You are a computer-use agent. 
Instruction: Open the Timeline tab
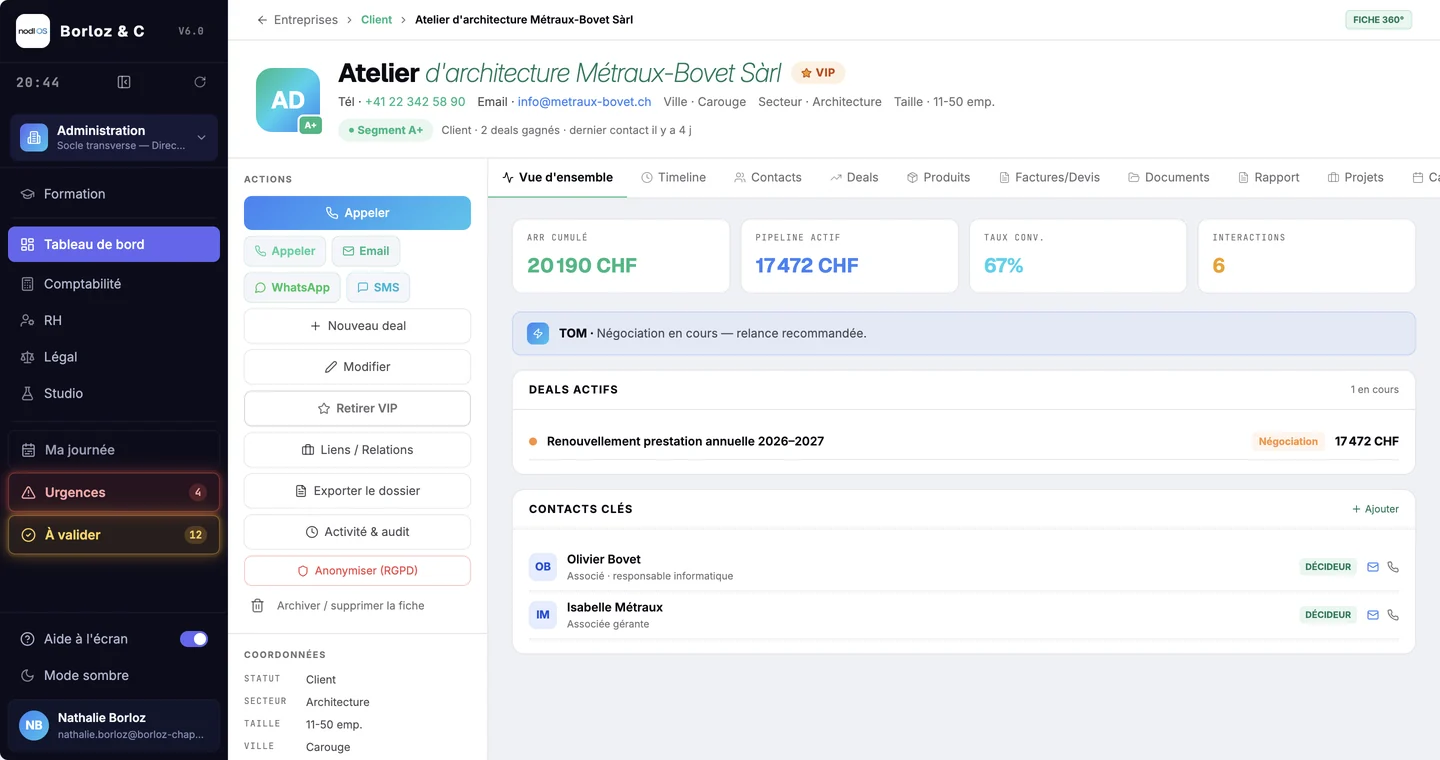point(673,177)
